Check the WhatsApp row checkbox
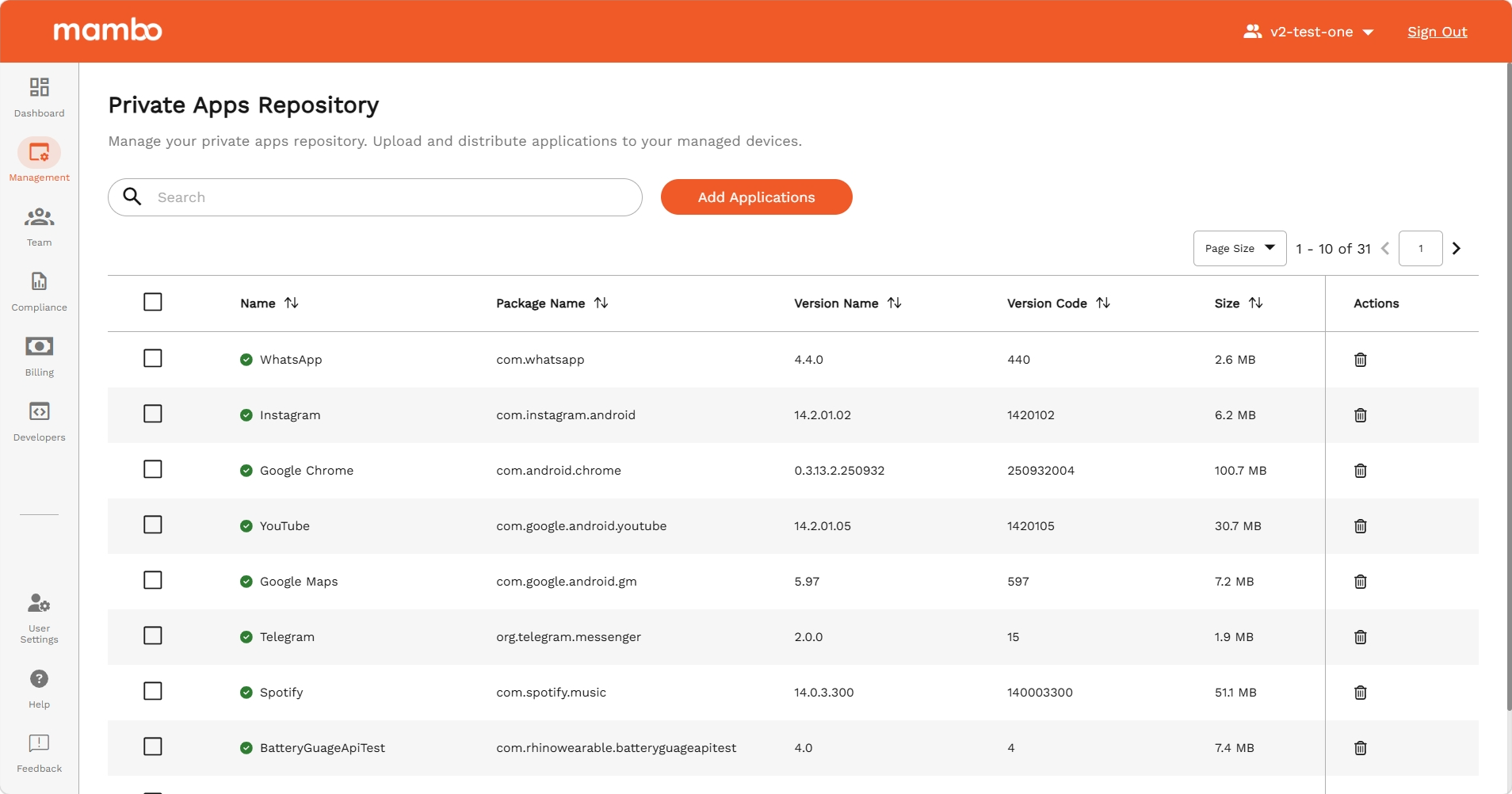The height and width of the screenshot is (794, 1512). coord(153,358)
